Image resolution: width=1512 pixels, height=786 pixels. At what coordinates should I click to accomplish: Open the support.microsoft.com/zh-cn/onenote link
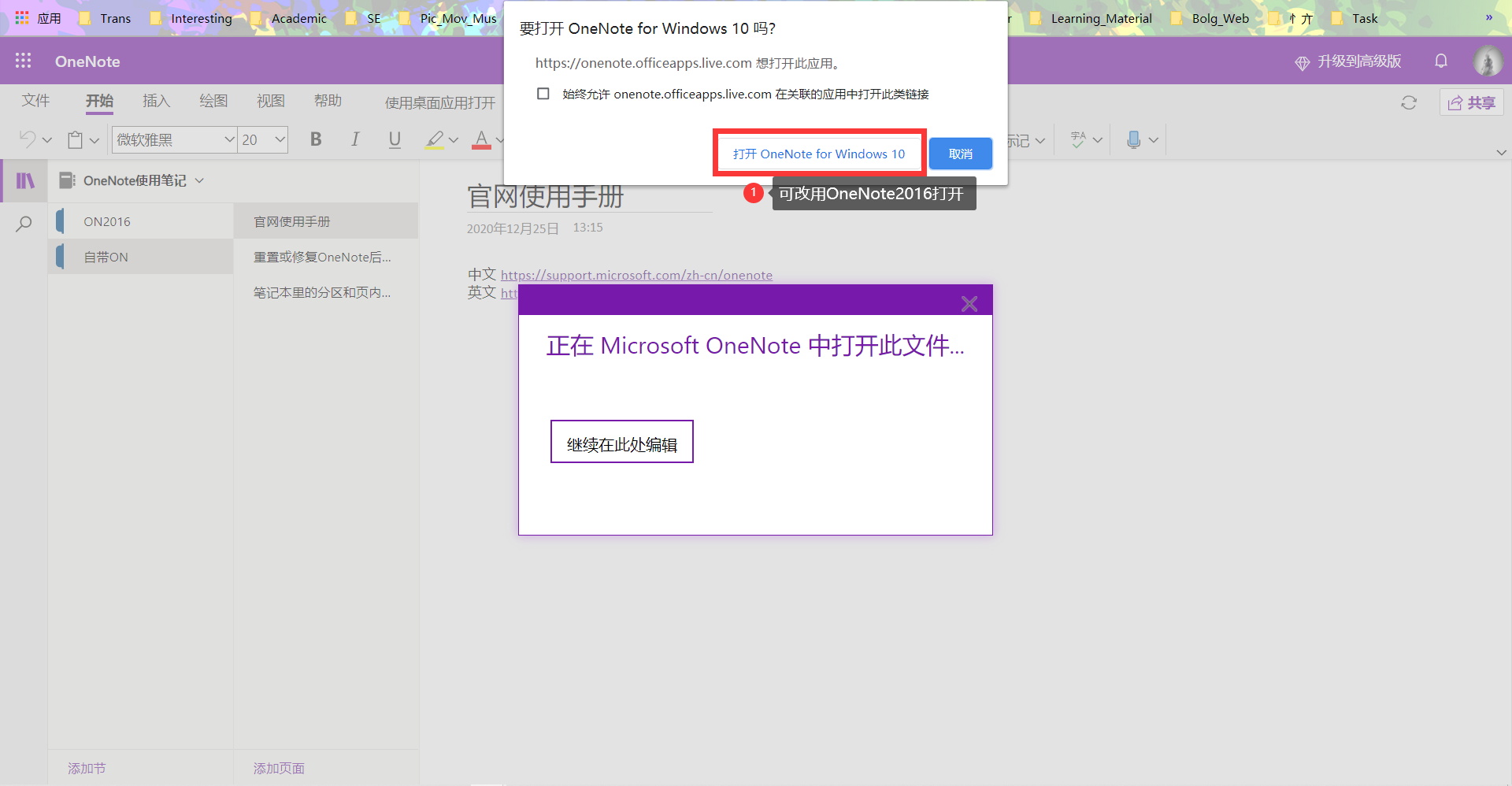[636, 275]
